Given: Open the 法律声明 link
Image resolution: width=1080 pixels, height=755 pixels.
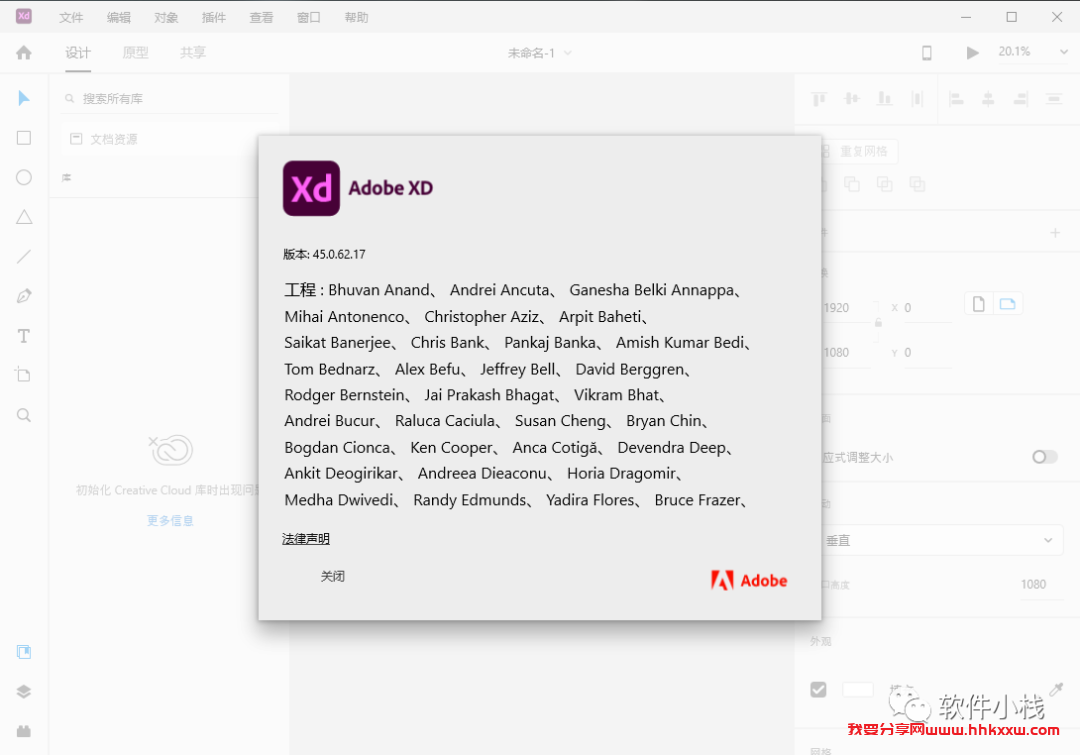Looking at the screenshot, I should point(306,539).
